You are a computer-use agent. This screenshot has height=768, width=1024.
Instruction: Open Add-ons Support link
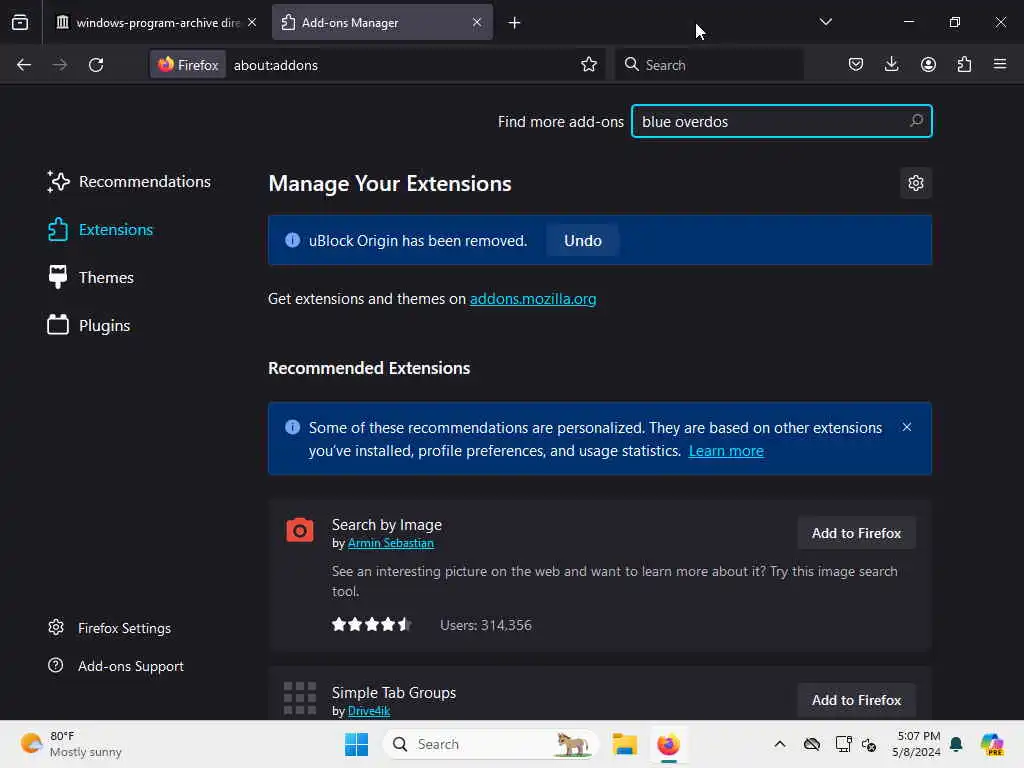(116, 666)
